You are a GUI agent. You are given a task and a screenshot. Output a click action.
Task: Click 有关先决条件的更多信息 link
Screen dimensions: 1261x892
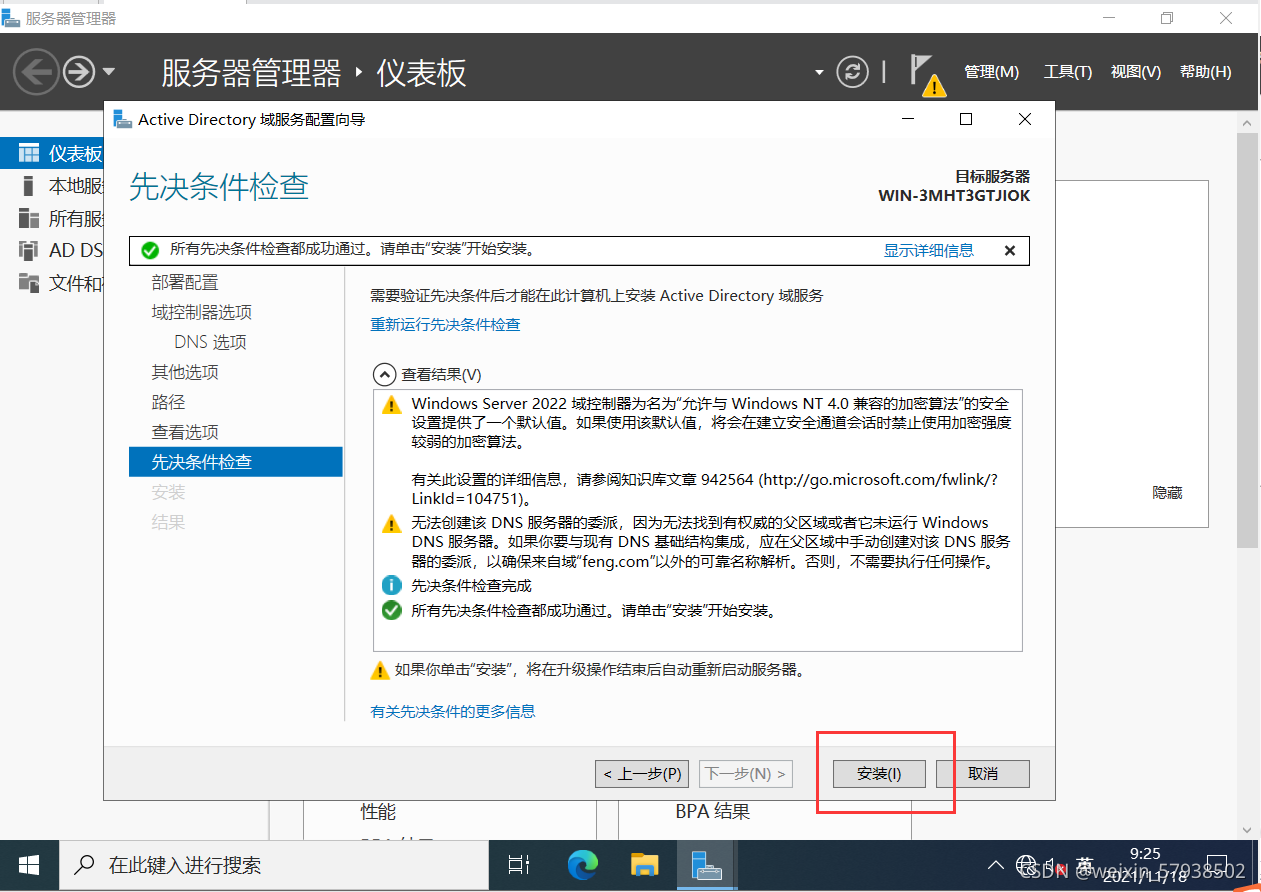453,712
